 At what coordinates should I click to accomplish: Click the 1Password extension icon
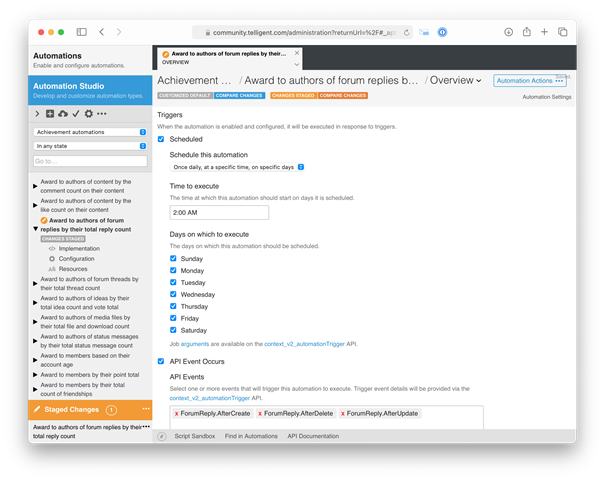(442, 32)
